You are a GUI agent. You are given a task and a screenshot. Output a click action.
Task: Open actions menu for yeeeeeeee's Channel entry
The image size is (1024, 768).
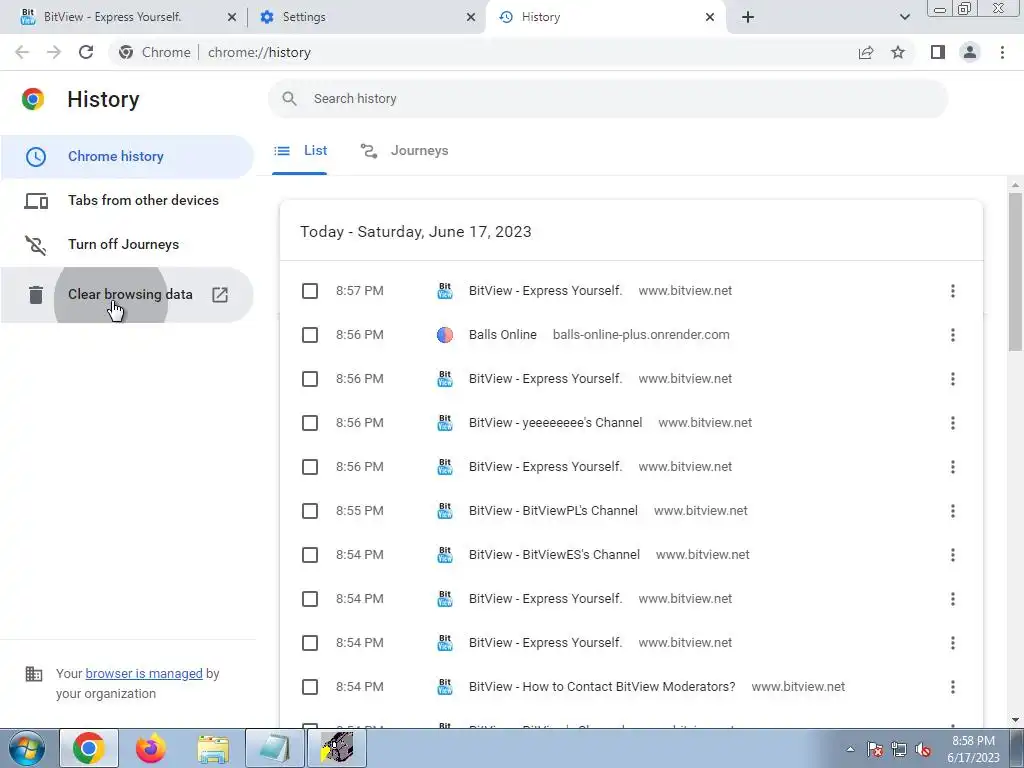click(953, 423)
